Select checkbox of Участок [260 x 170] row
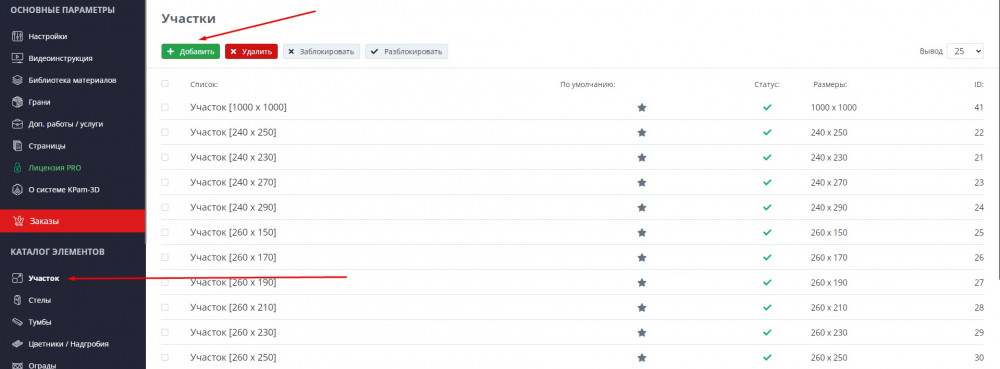The width and height of the screenshot is (1000, 369). click(x=165, y=257)
